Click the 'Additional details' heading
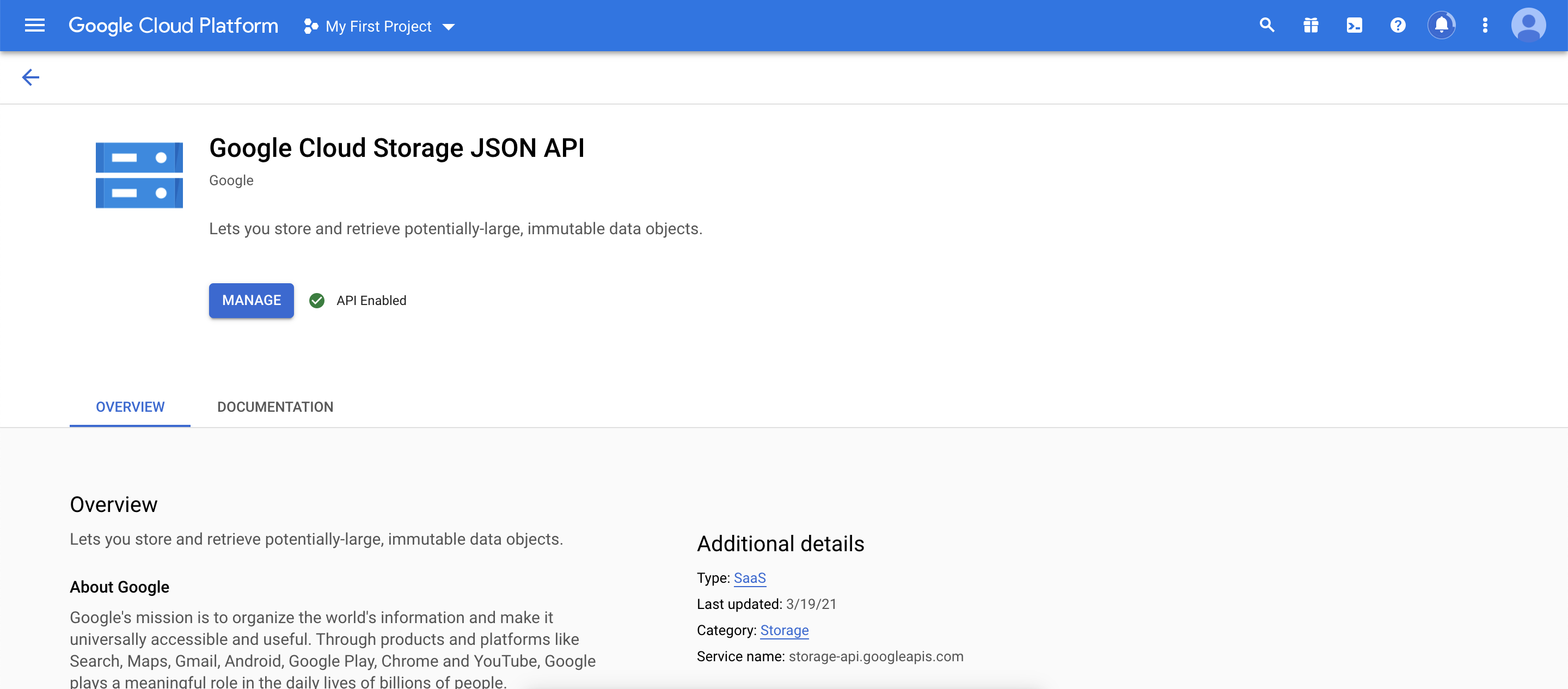 click(x=780, y=544)
